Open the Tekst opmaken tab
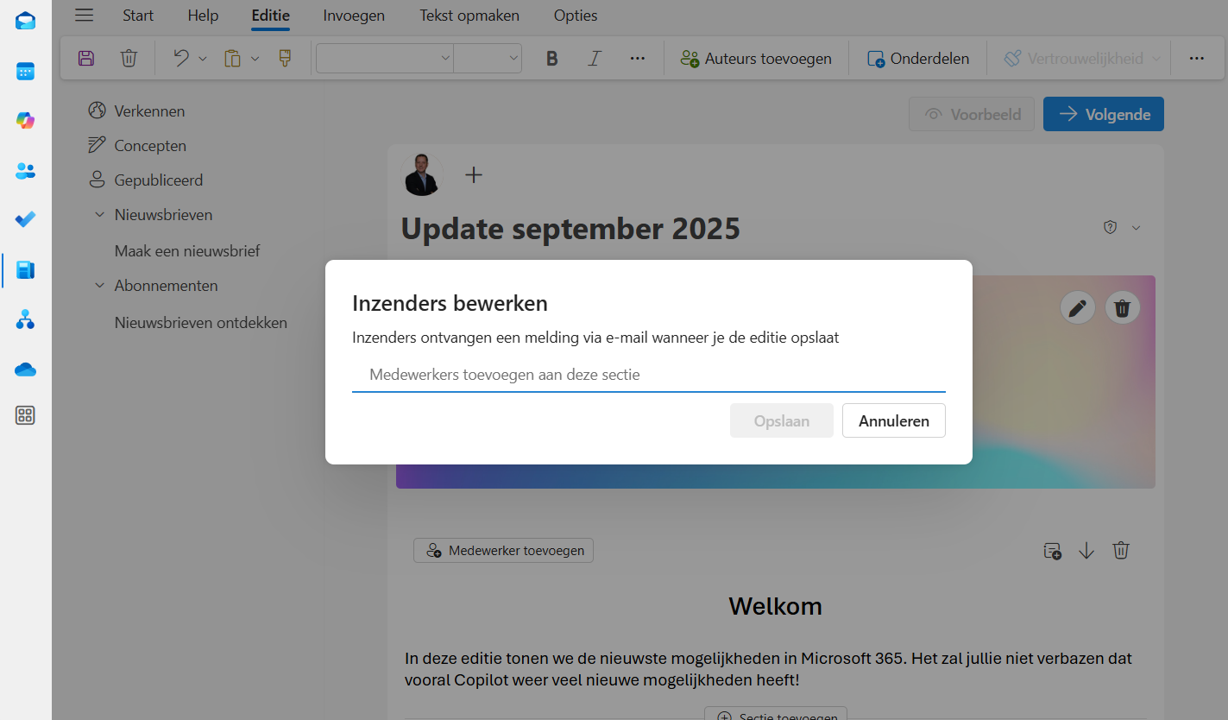This screenshot has height=720, width=1228. [x=469, y=15]
